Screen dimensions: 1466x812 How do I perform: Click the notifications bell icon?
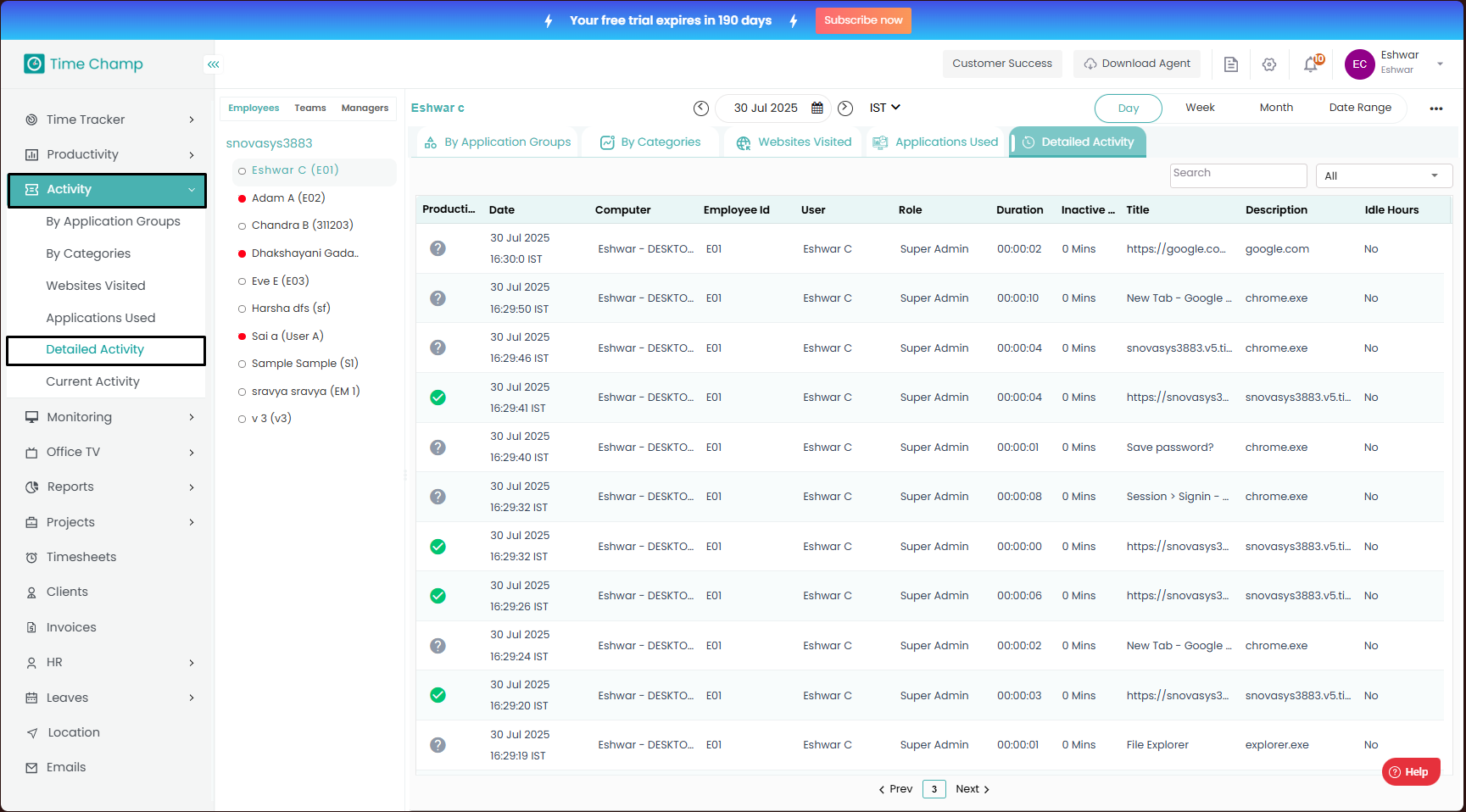pyautogui.click(x=1311, y=64)
